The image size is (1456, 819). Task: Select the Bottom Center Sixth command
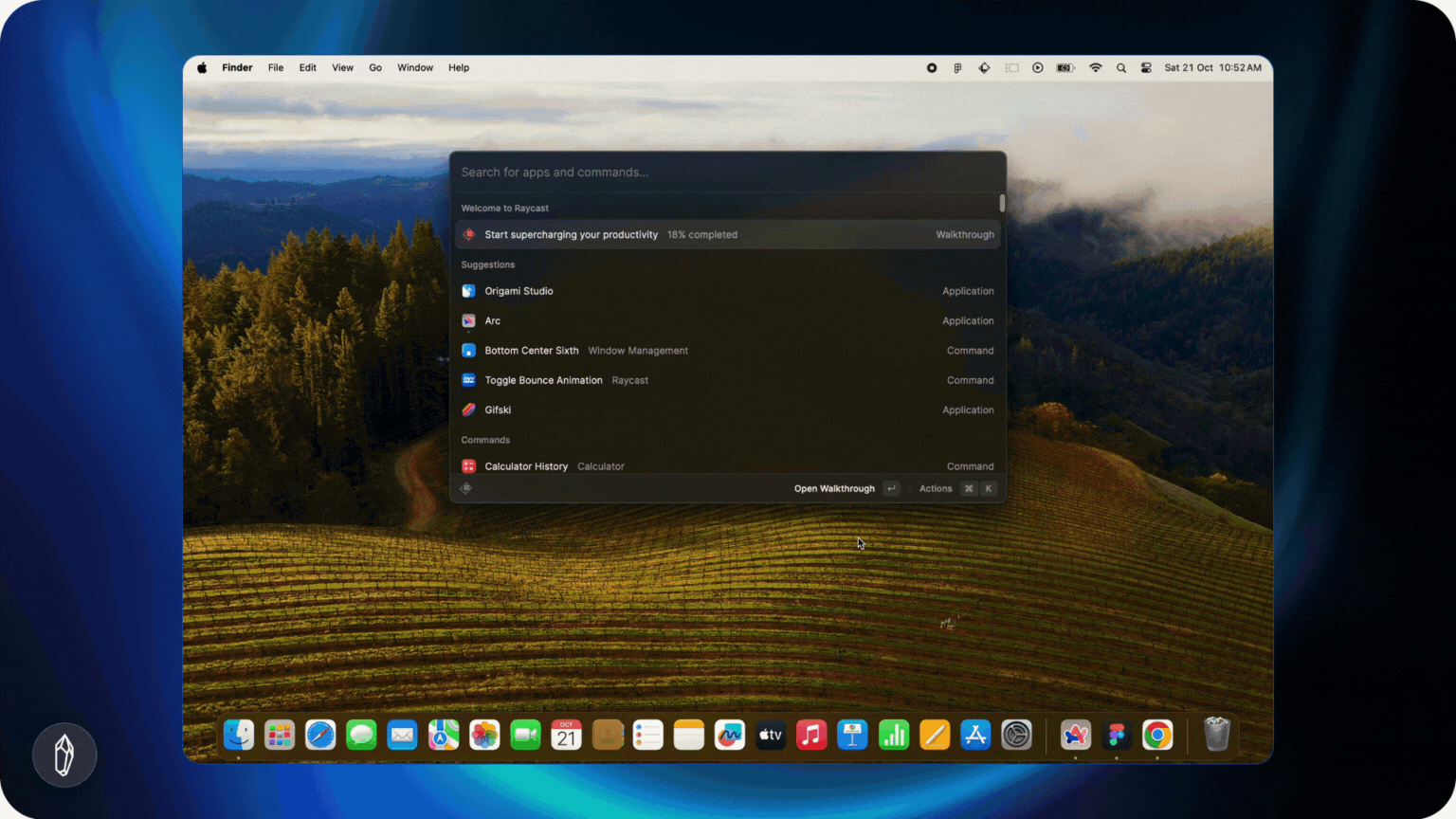pos(727,351)
